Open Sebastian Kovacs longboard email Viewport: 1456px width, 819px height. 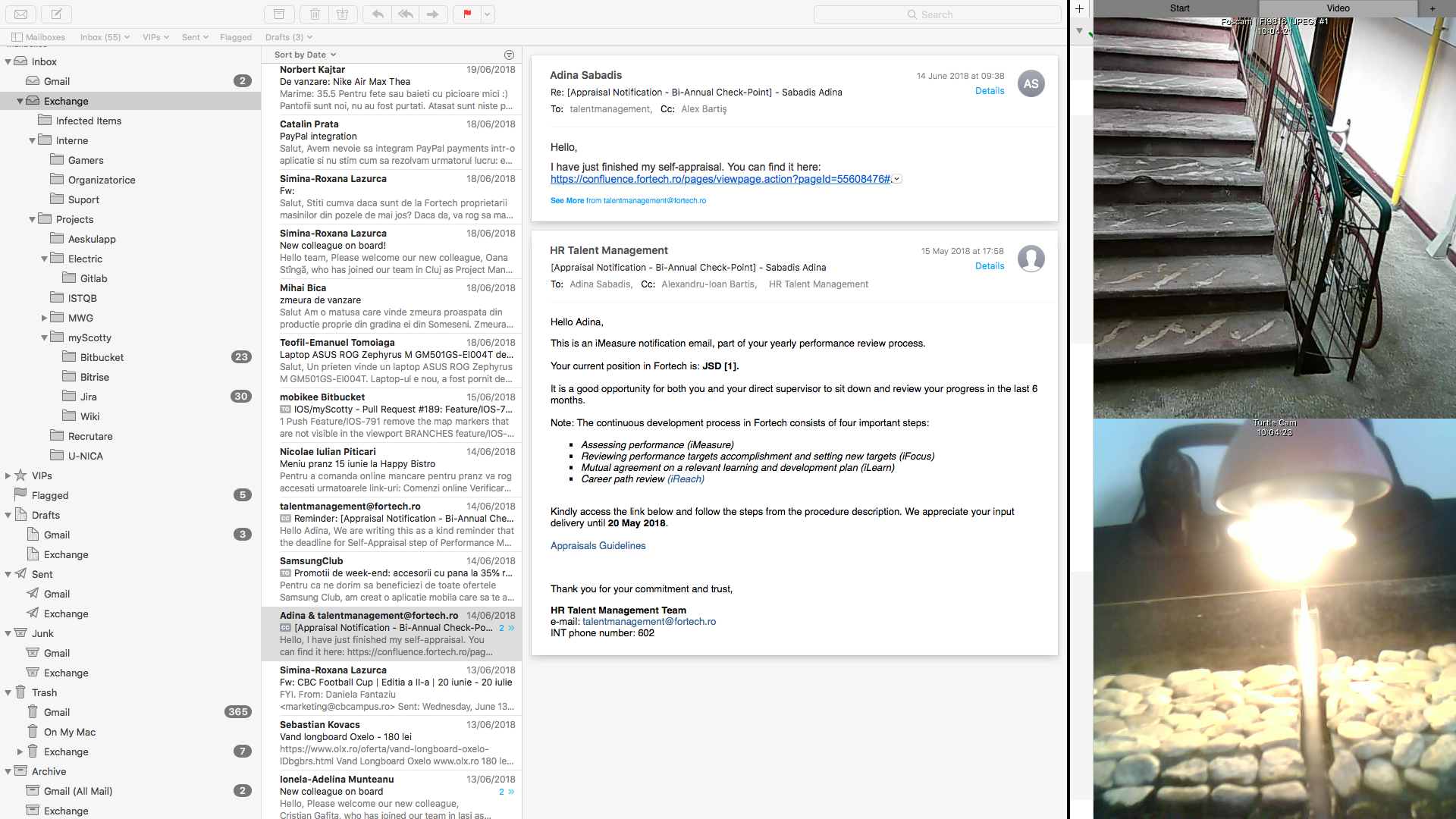pyautogui.click(x=391, y=743)
